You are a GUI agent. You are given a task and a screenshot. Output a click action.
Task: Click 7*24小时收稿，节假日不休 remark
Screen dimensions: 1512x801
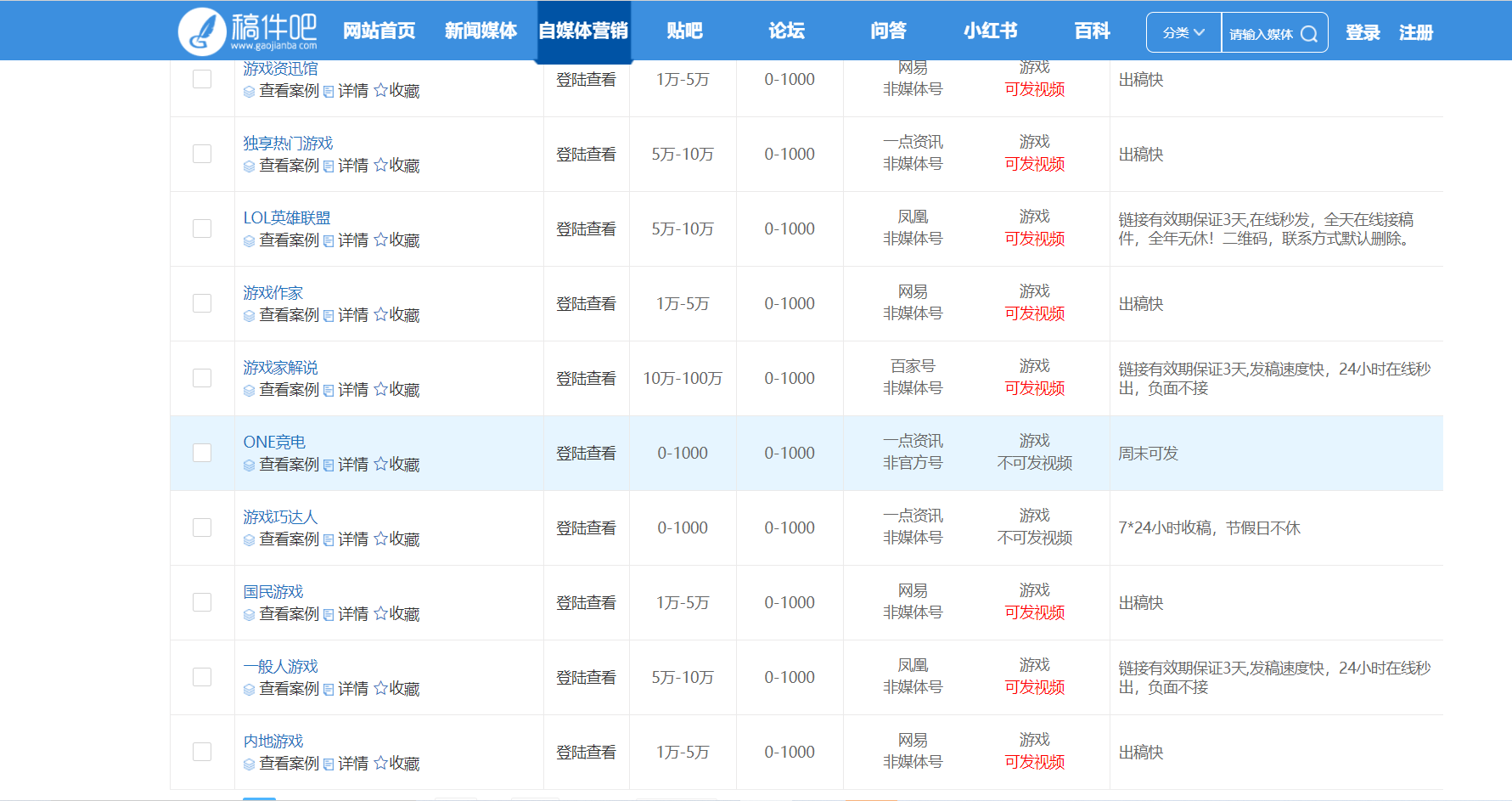pos(1209,528)
